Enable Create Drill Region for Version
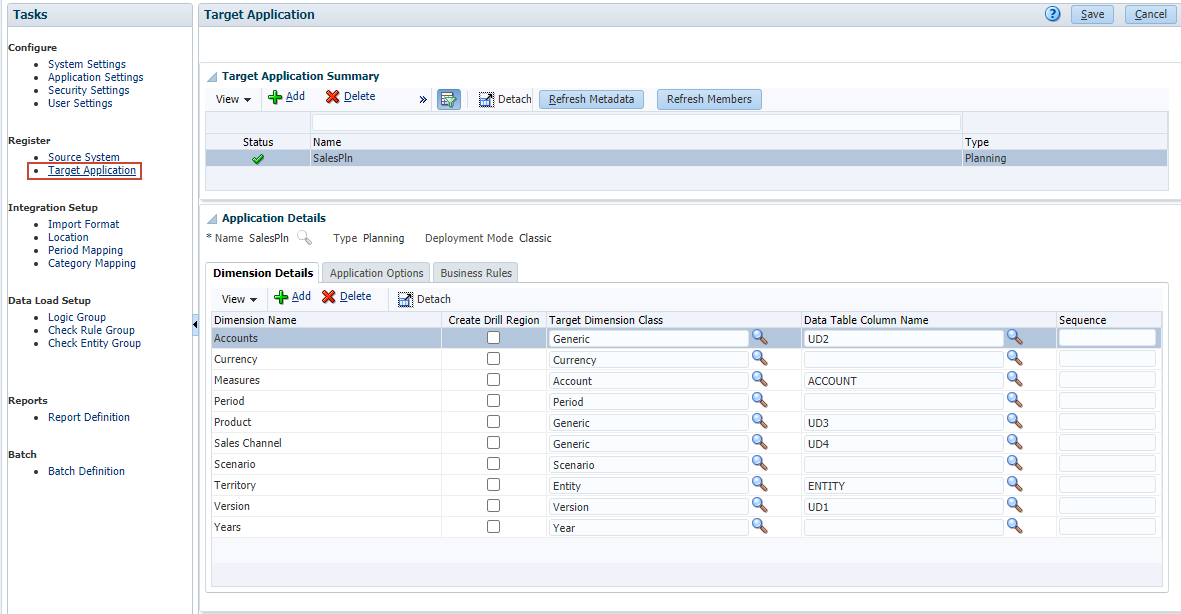Viewport: 1181px width, 614px height. click(493, 506)
